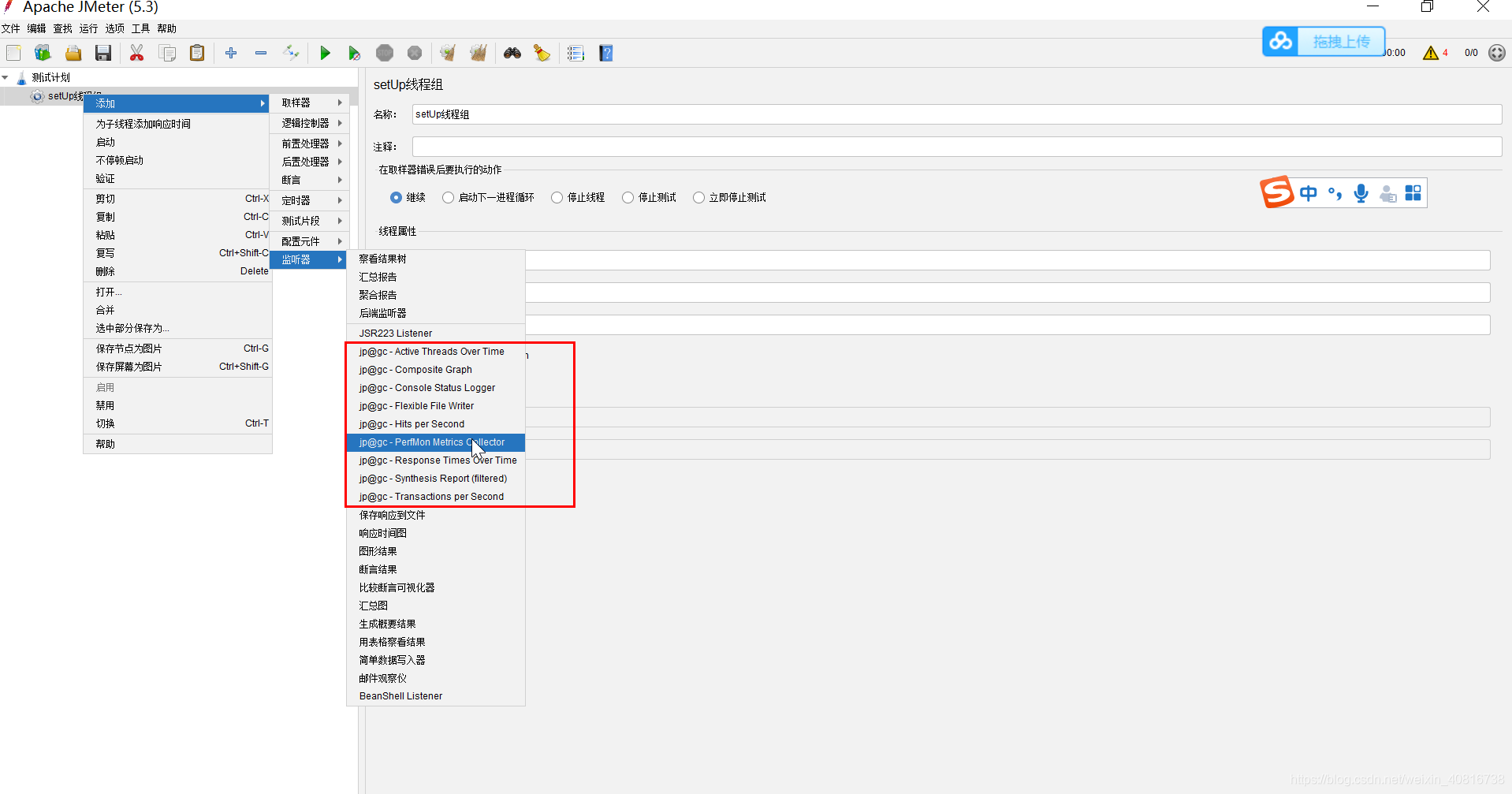Expand the 前置处理器 submenu

click(309, 144)
